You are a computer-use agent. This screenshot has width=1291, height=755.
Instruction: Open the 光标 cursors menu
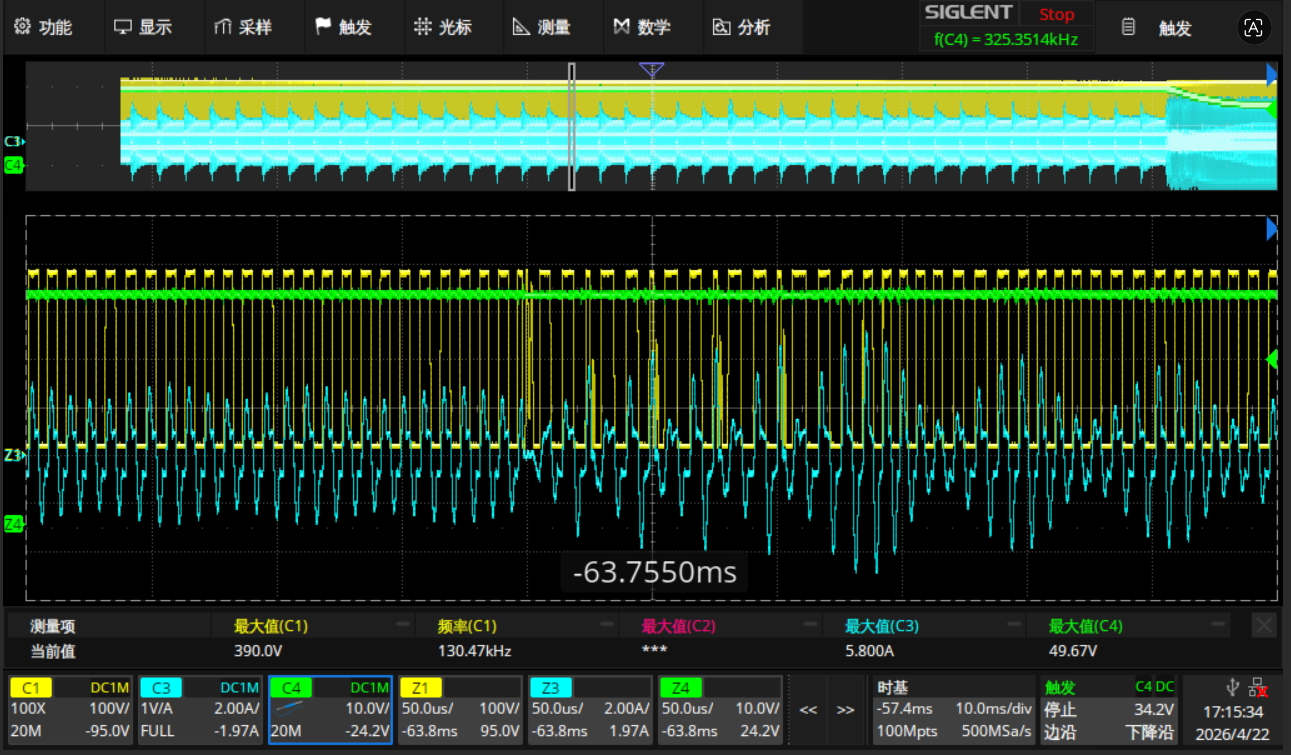tap(443, 27)
